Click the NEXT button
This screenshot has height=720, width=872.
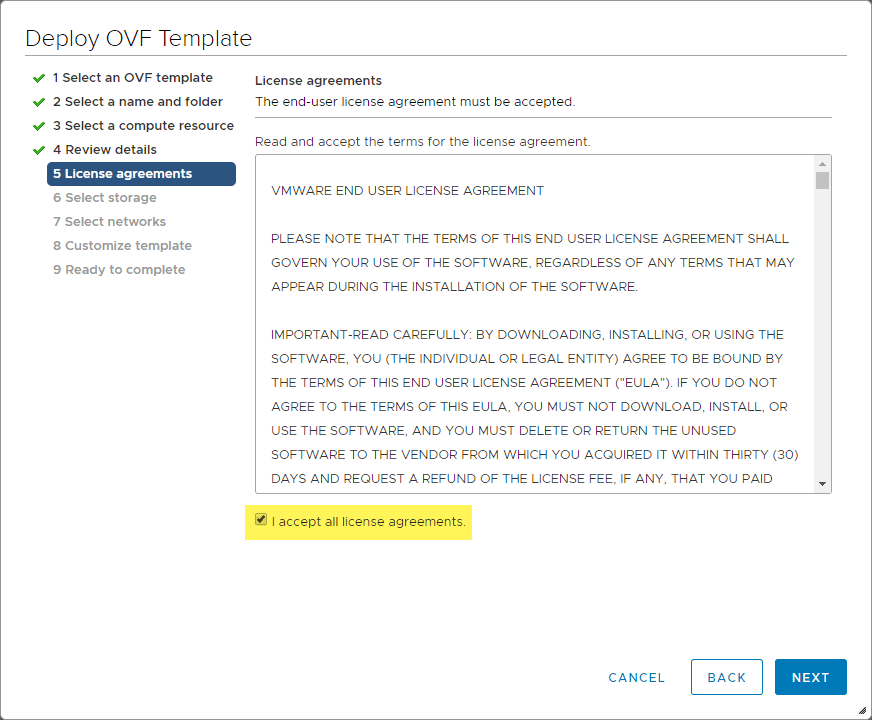(810, 677)
